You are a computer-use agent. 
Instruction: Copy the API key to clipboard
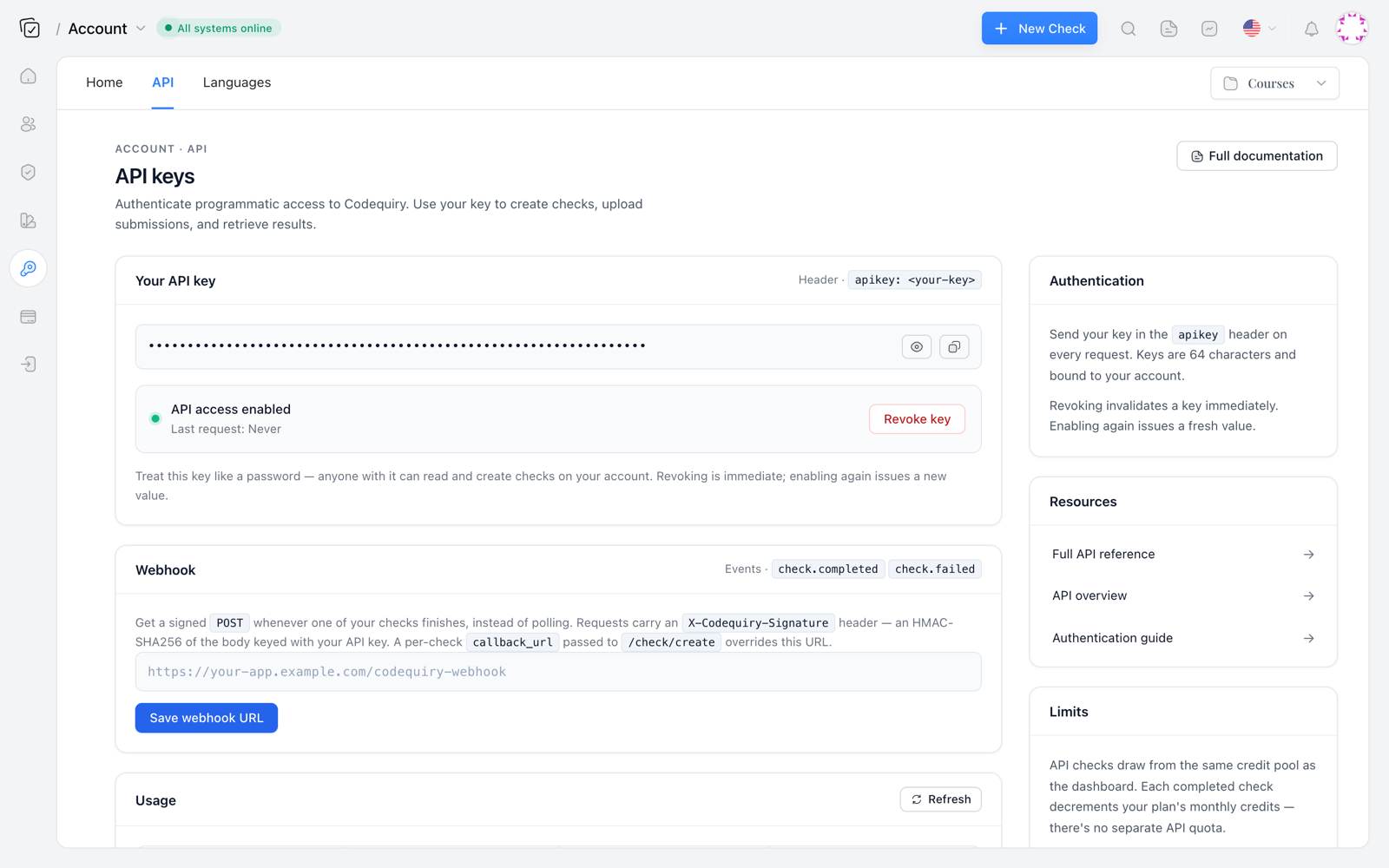pyautogui.click(x=954, y=347)
